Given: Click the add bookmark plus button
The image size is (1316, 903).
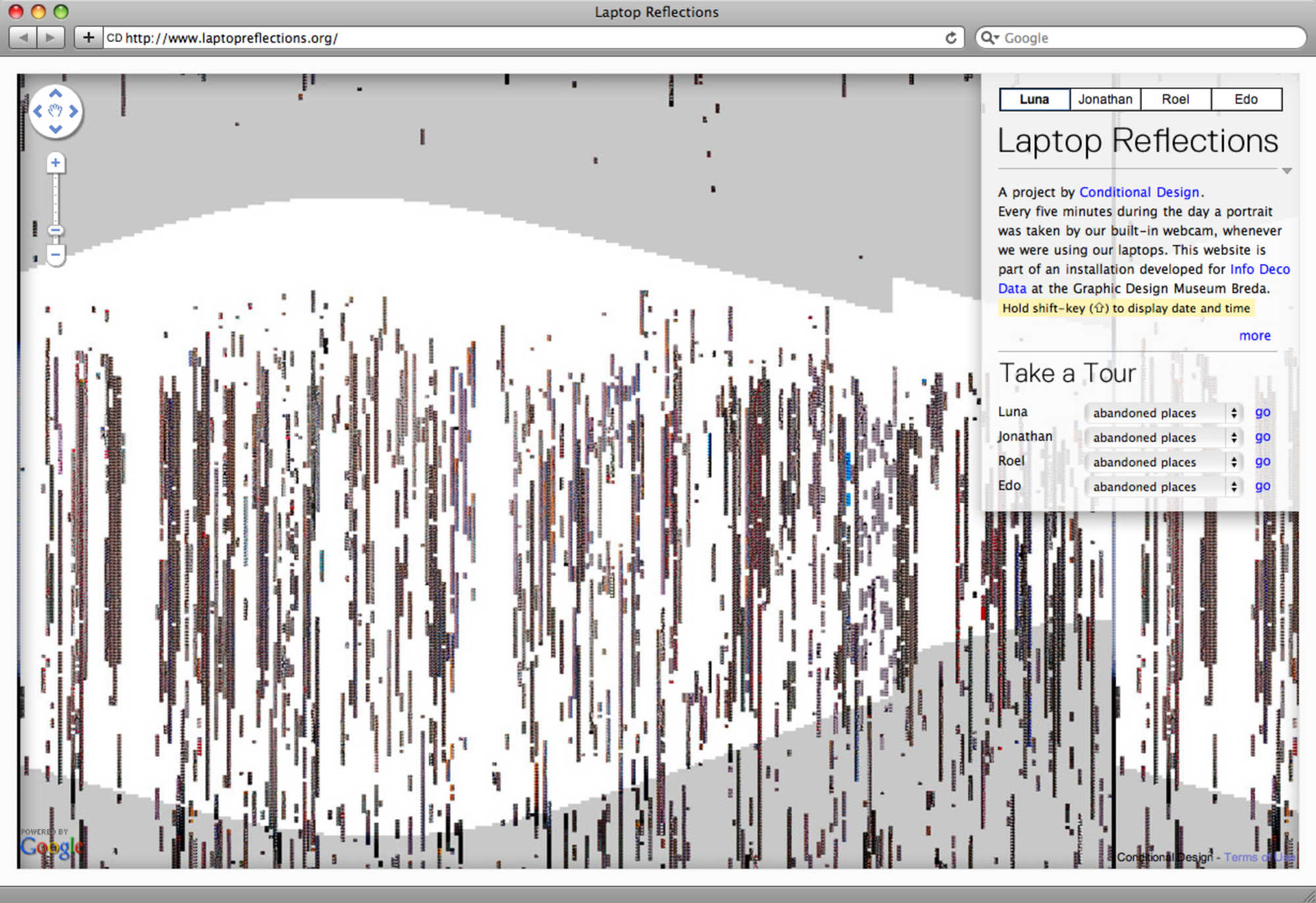Looking at the screenshot, I should pos(89,38).
